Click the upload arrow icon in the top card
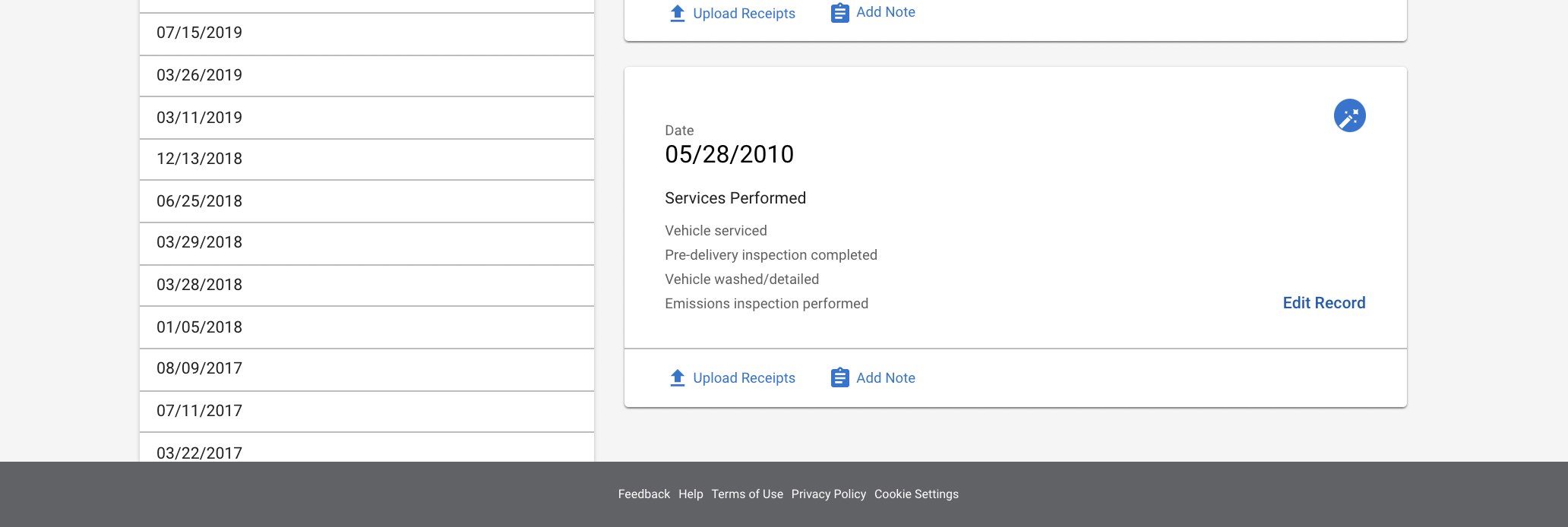The width and height of the screenshot is (1568, 527). [678, 13]
